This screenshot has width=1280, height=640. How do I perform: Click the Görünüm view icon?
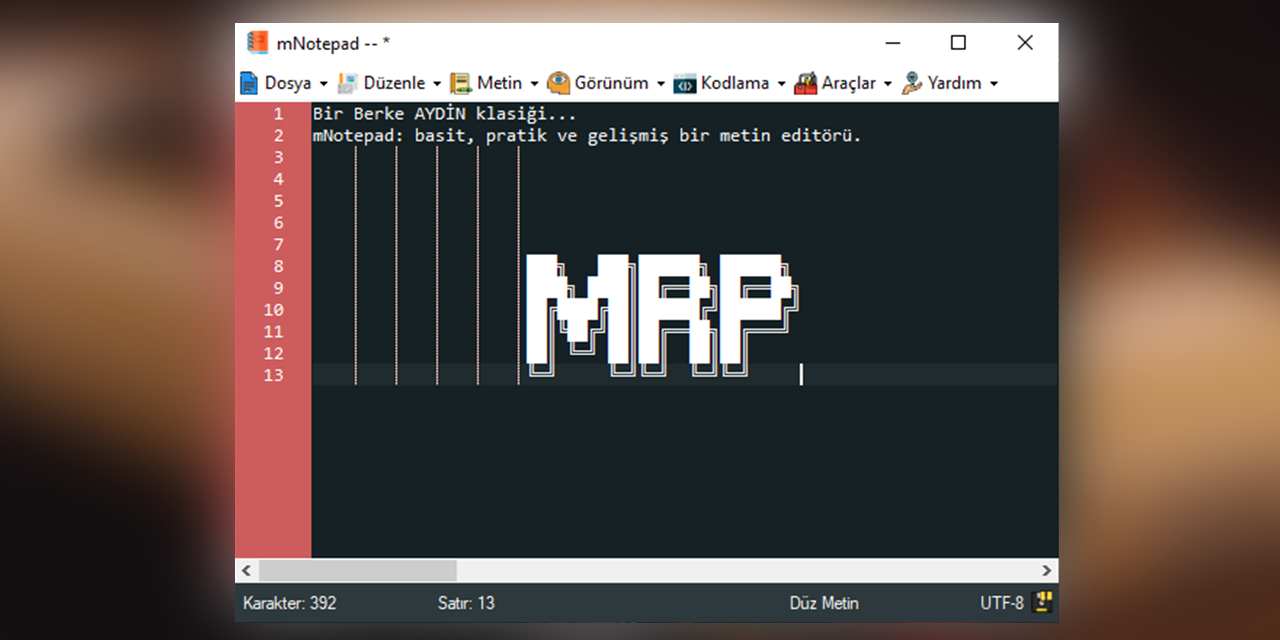coord(557,83)
